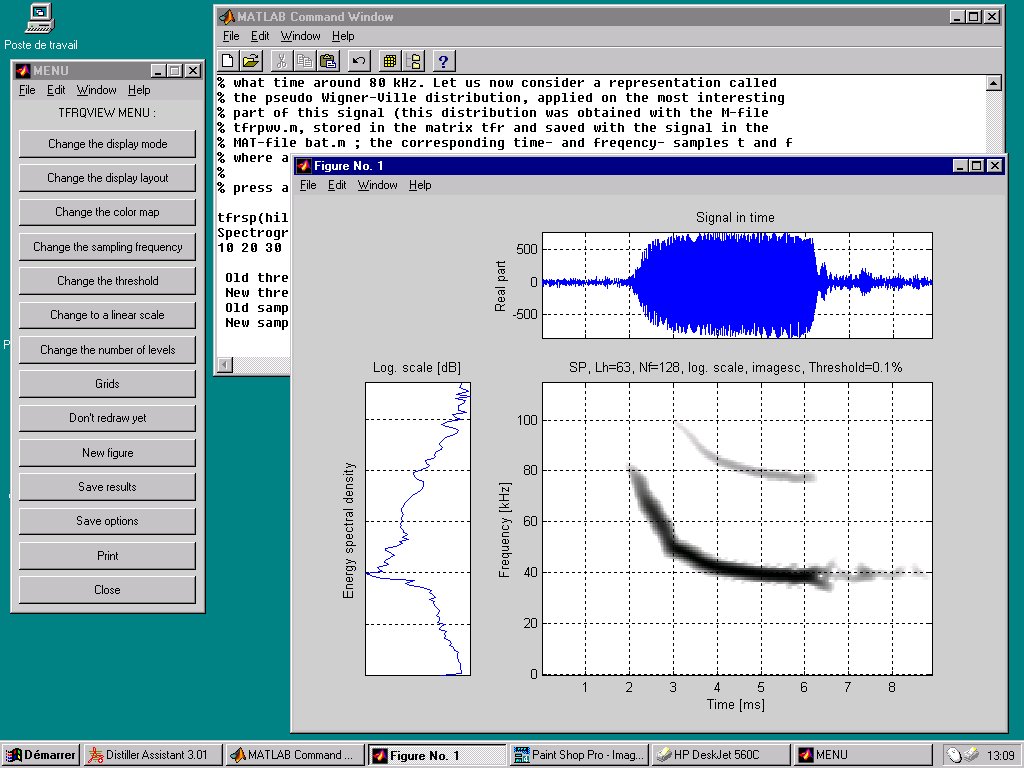The width and height of the screenshot is (1024, 768).
Task: Click 'Log. scale [dB]' plot title
Action: 417,368
